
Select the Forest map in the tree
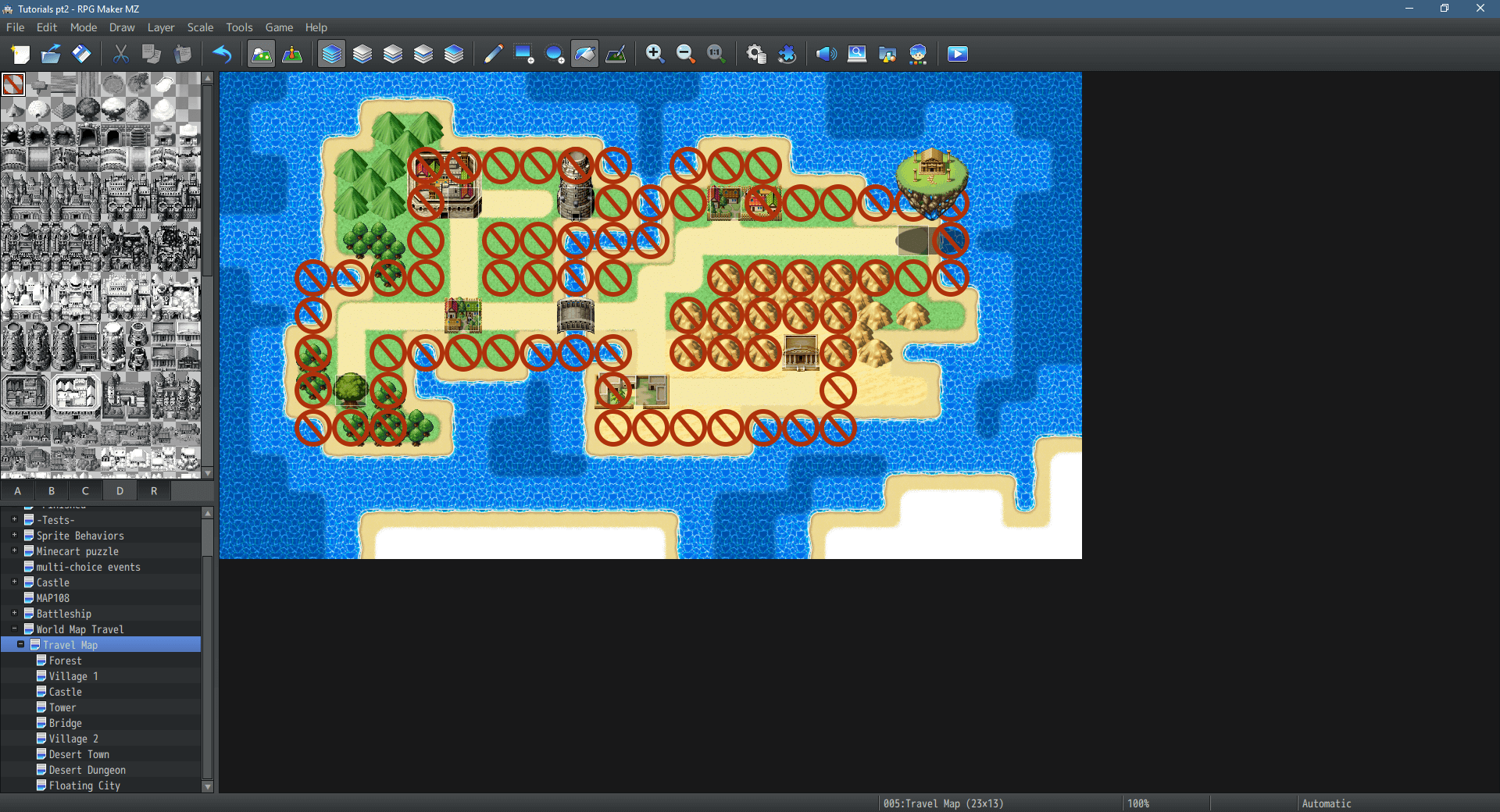pos(65,661)
